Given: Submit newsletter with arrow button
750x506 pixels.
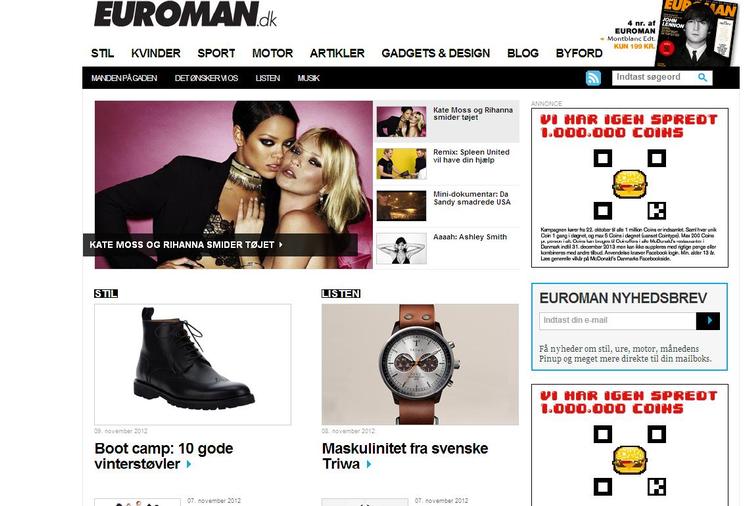Looking at the screenshot, I should pos(708,321).
